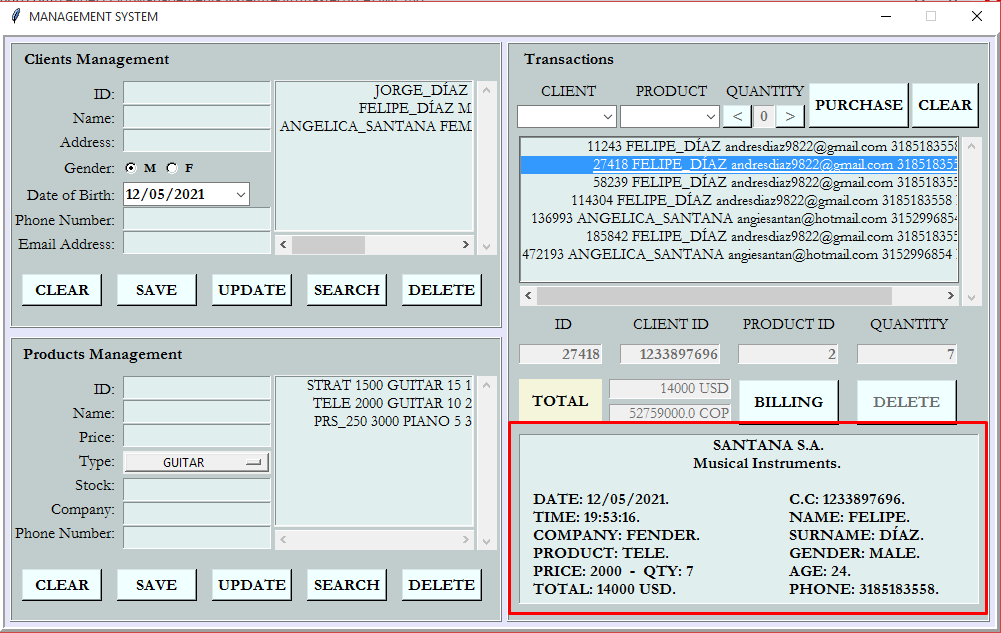Click the 52759000.0 COP total field
This screenshot has width=1001, height=633.
(x=670, y=413)
